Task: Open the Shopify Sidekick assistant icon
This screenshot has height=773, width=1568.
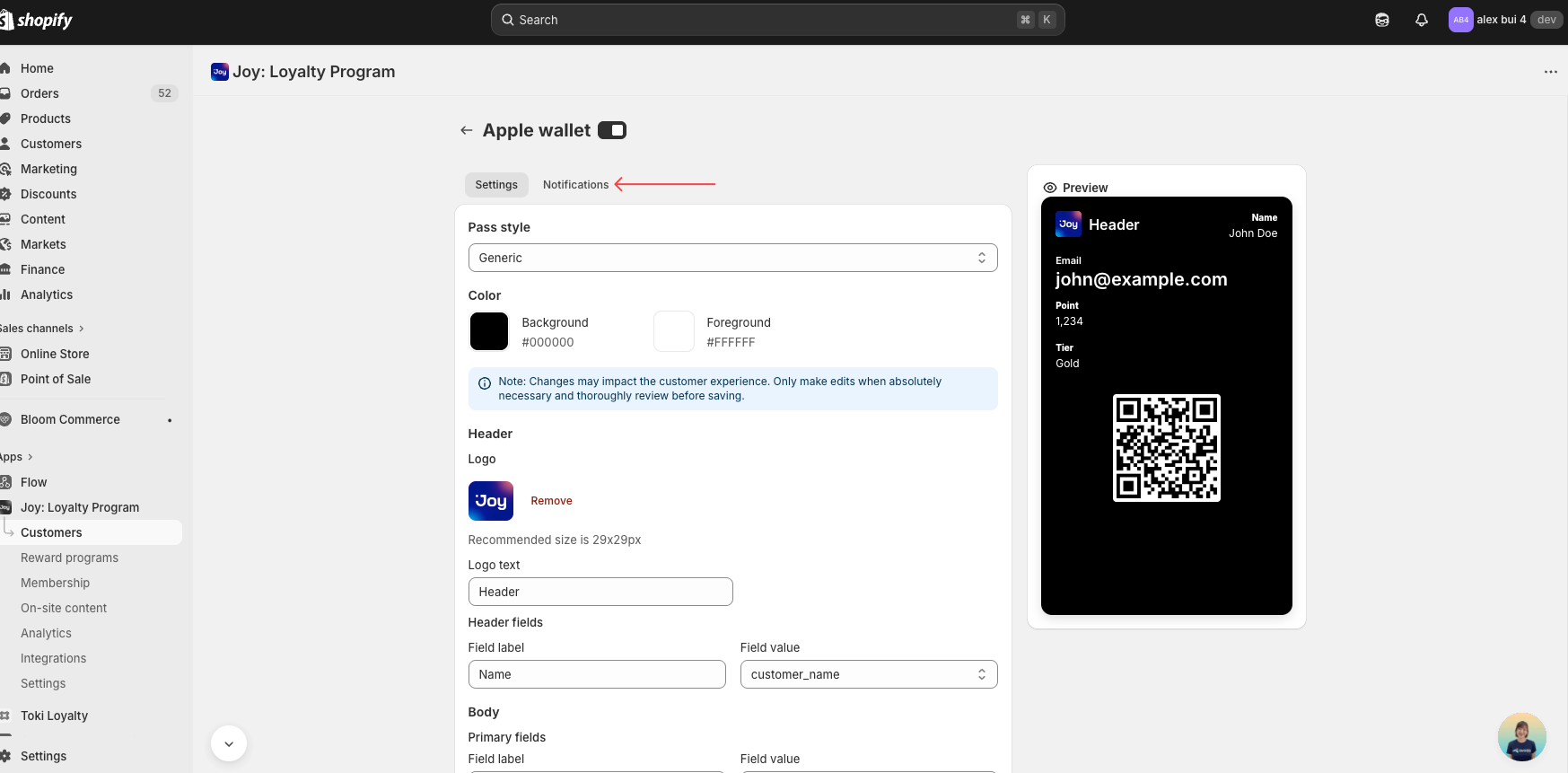Action: point(1381,20)
